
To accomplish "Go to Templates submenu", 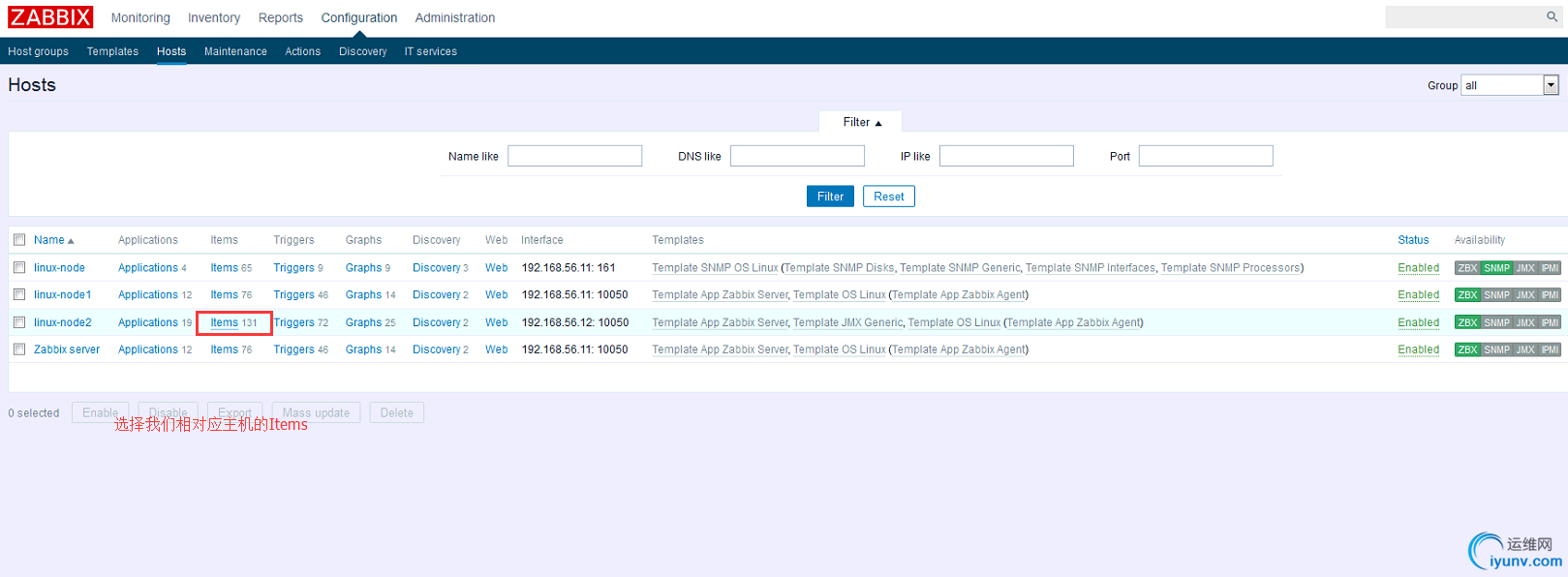I will (112, 51).
